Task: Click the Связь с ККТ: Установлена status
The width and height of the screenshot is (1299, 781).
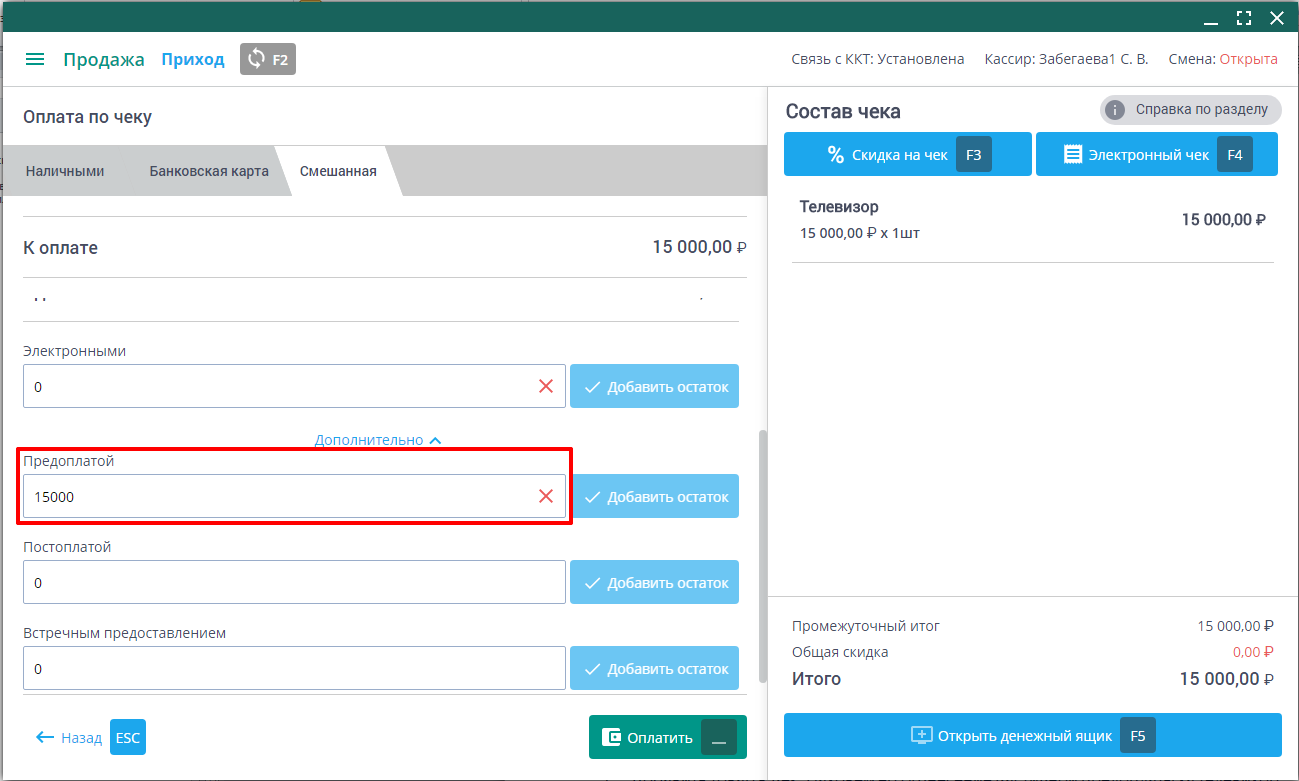Action: [x=878, y=59]
